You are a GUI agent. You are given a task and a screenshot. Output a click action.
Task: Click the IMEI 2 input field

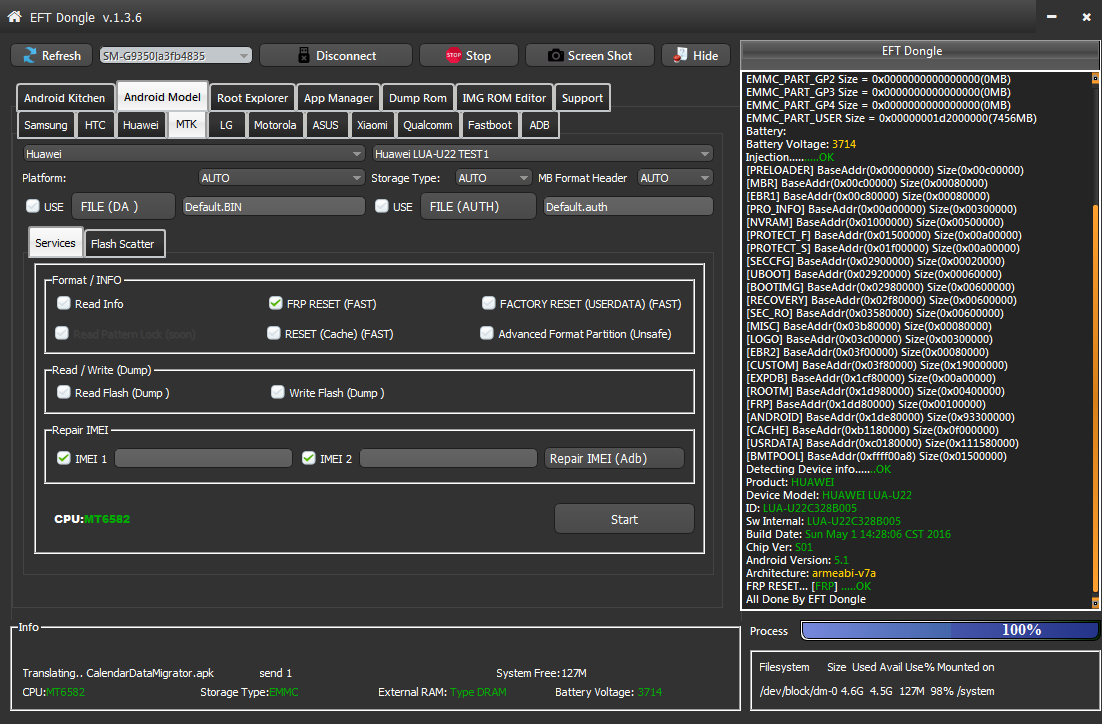tap(448, 458)
